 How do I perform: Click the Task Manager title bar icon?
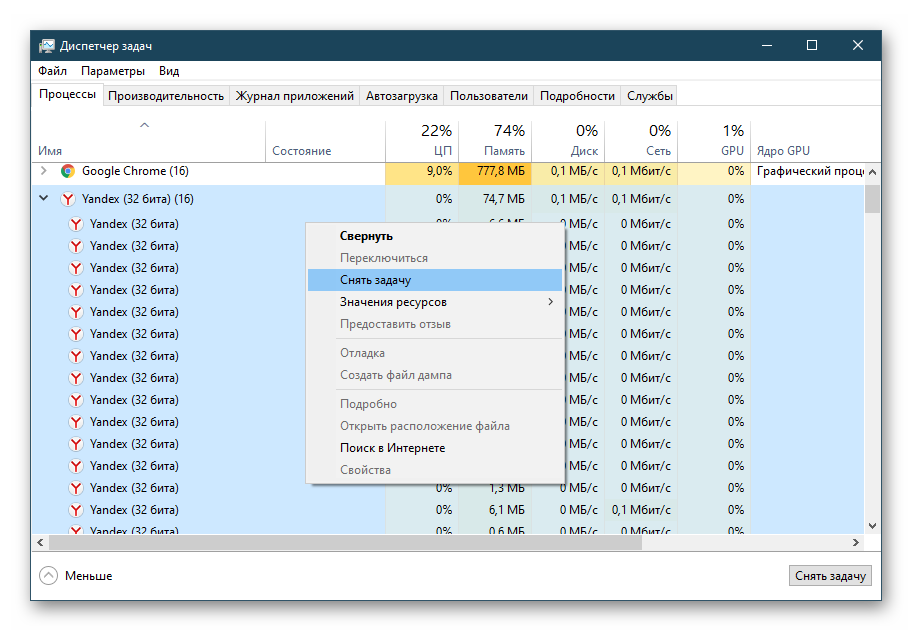(x=47, y=46)
